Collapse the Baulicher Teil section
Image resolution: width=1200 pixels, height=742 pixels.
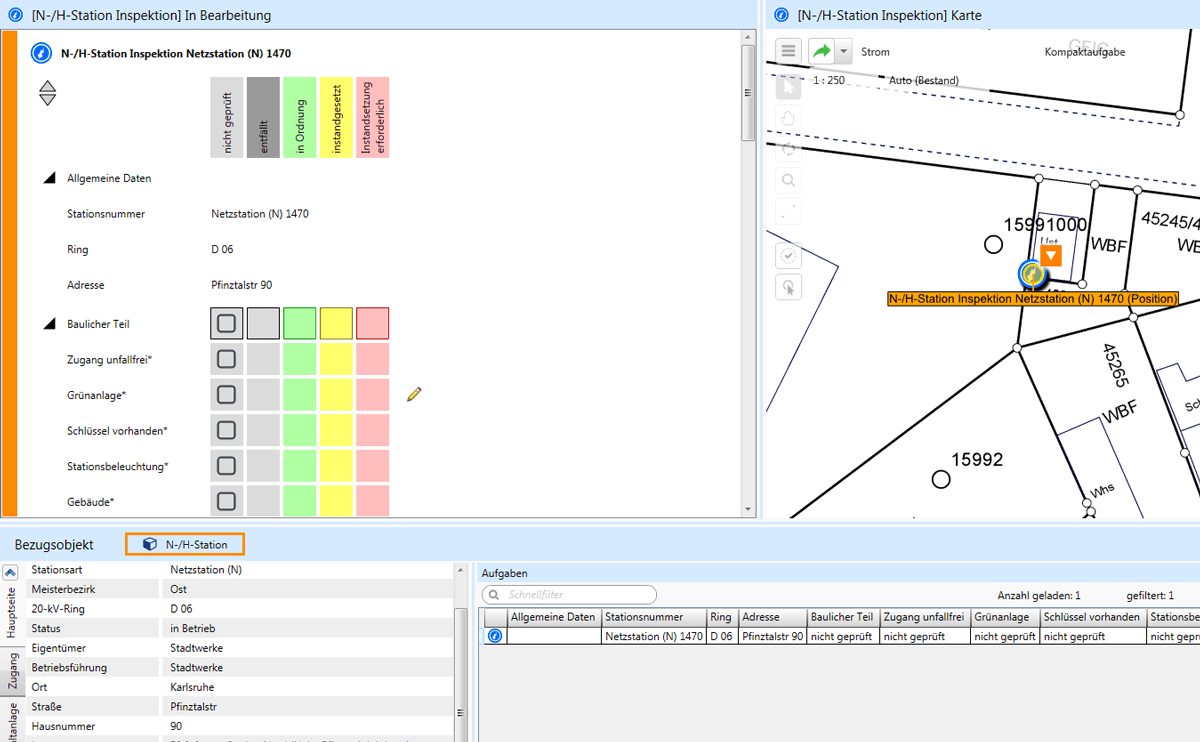point(49,324)
